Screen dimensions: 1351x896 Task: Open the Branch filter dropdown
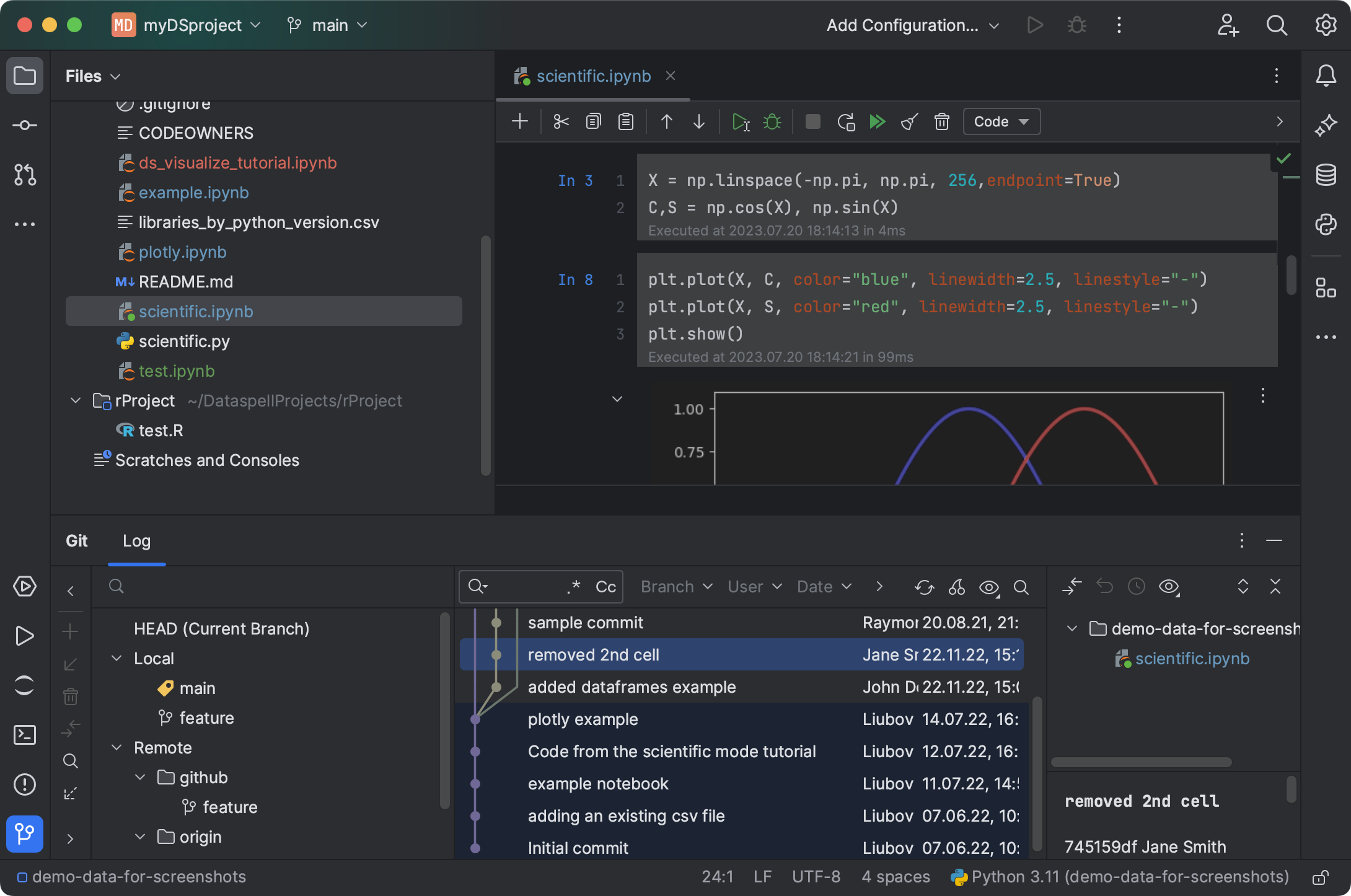click(x=675, y=587)
